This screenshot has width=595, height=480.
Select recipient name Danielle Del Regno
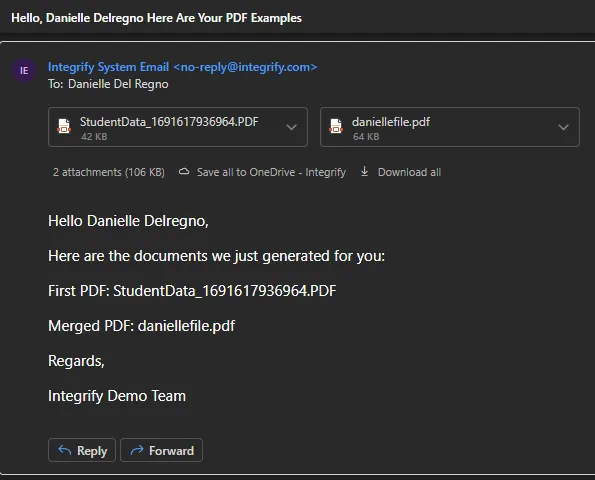point(118,84)
